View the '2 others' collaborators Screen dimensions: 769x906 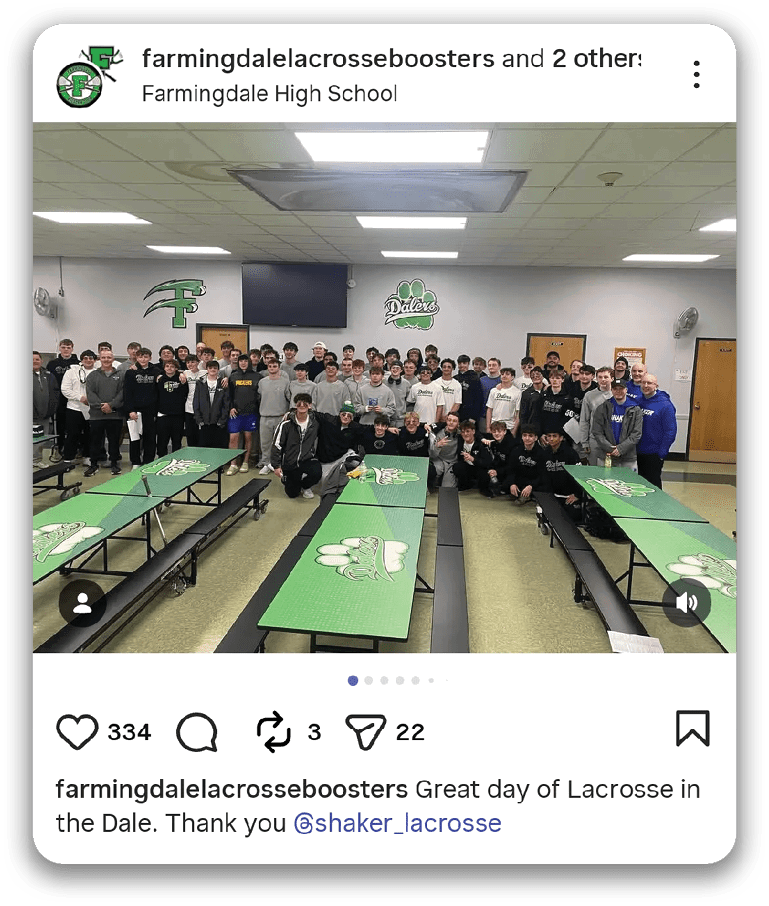(597, 58)
